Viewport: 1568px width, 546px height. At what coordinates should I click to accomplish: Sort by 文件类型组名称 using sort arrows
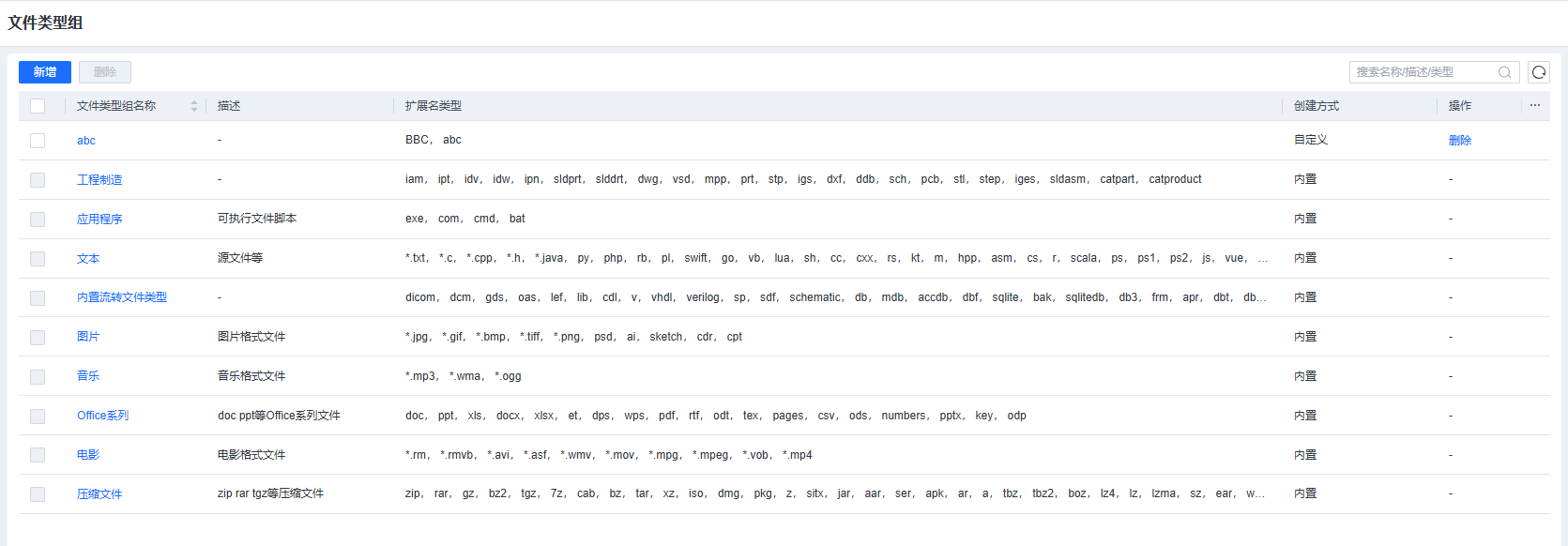tap(194, 106)
